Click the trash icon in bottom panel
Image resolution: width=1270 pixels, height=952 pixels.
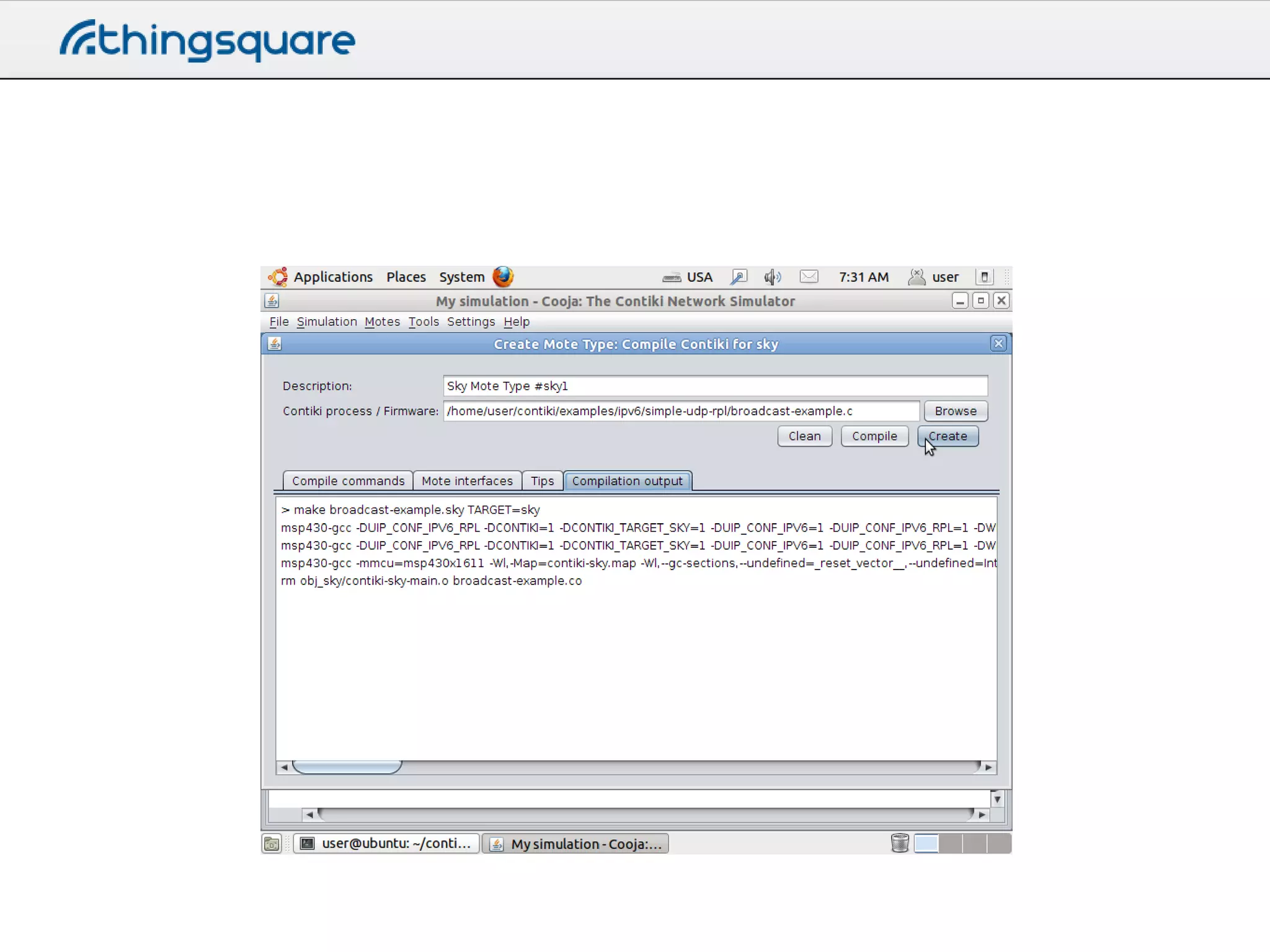899,843
